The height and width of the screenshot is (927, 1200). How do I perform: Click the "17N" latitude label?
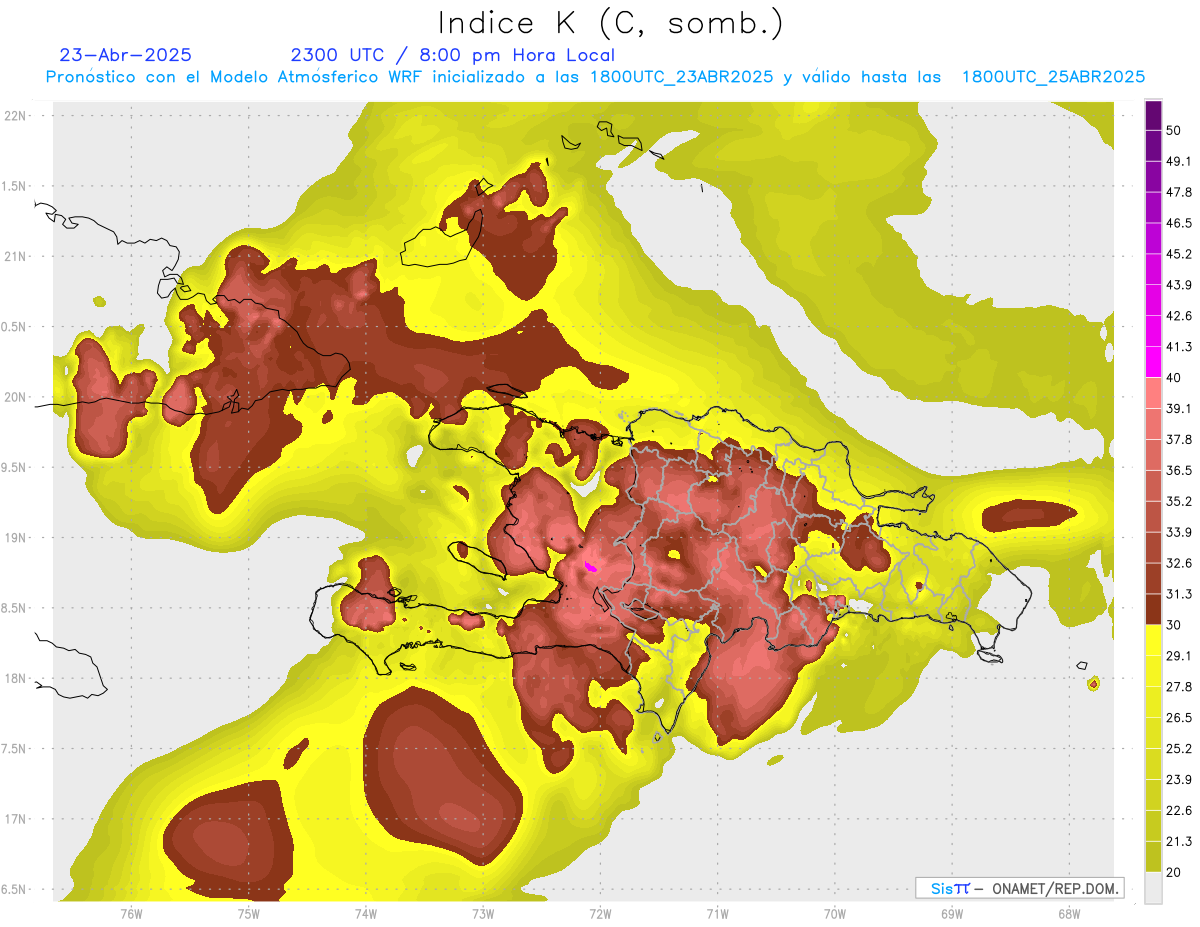(16, 819)
